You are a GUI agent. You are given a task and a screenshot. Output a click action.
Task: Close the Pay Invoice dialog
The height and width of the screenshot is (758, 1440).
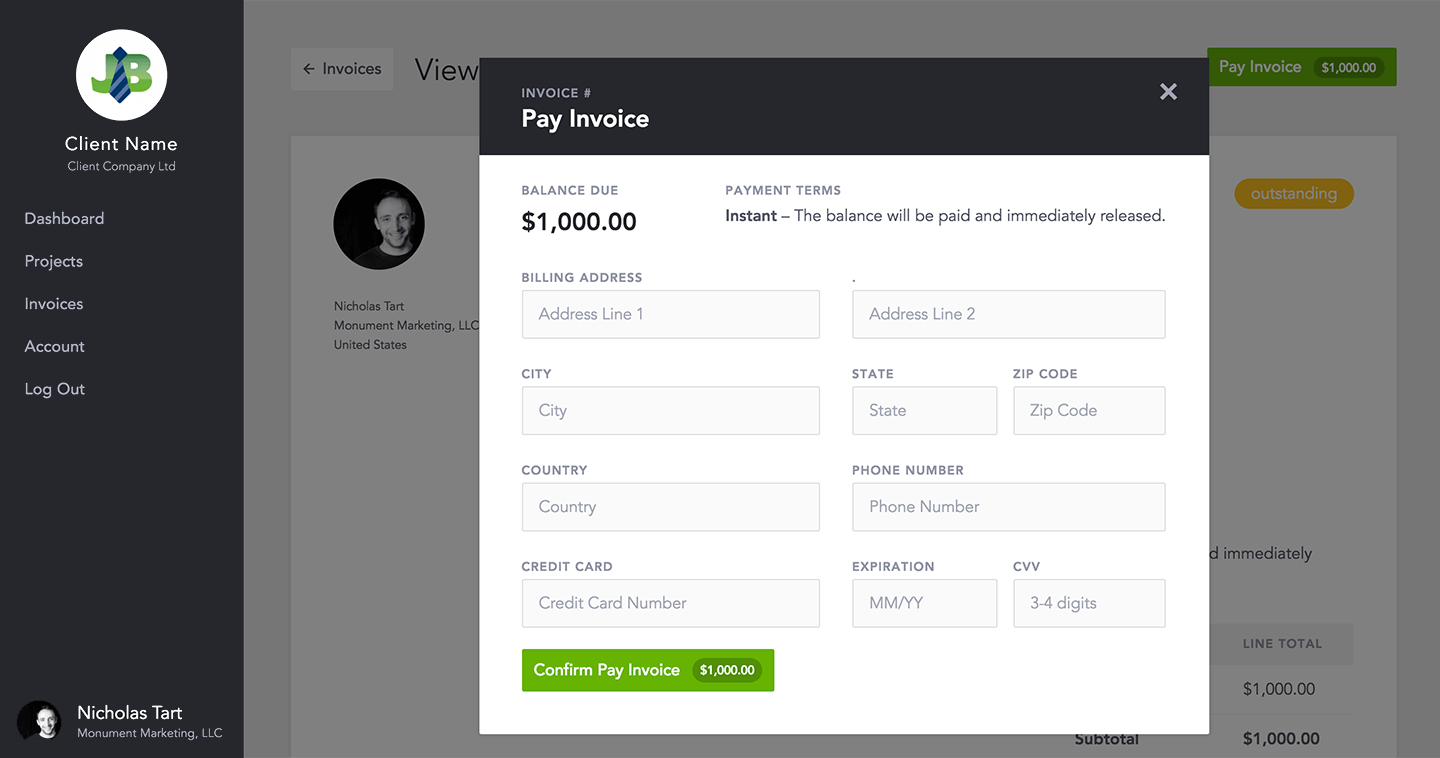[1168, 92]
